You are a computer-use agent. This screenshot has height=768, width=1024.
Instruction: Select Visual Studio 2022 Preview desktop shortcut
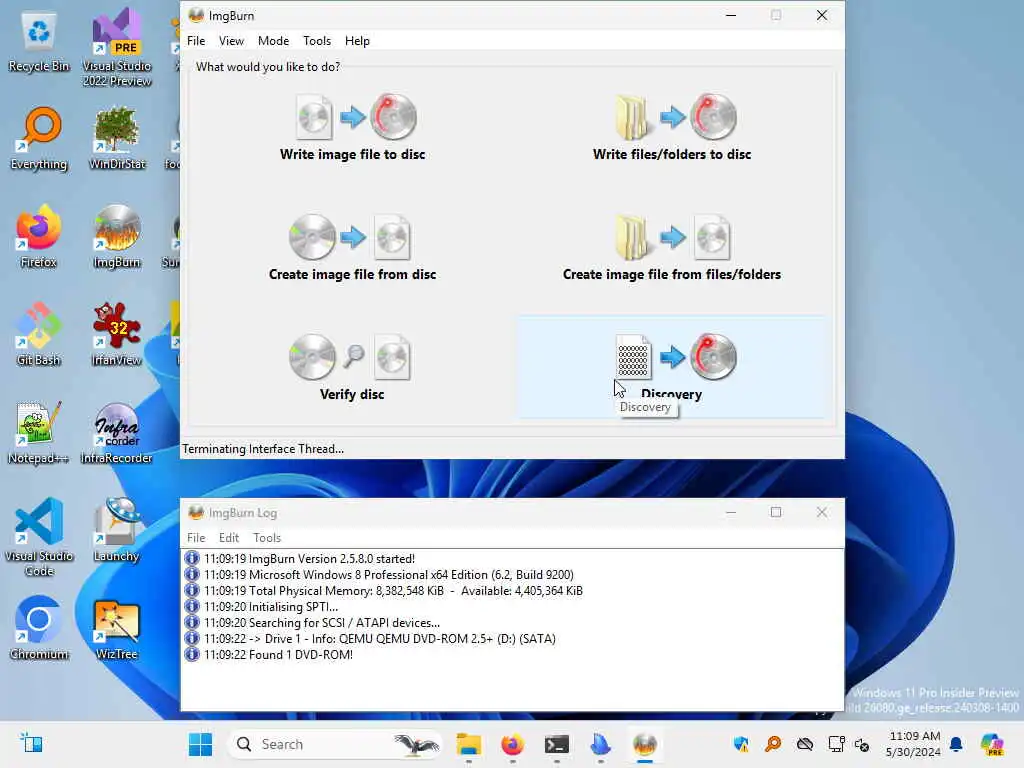(117, 48)
